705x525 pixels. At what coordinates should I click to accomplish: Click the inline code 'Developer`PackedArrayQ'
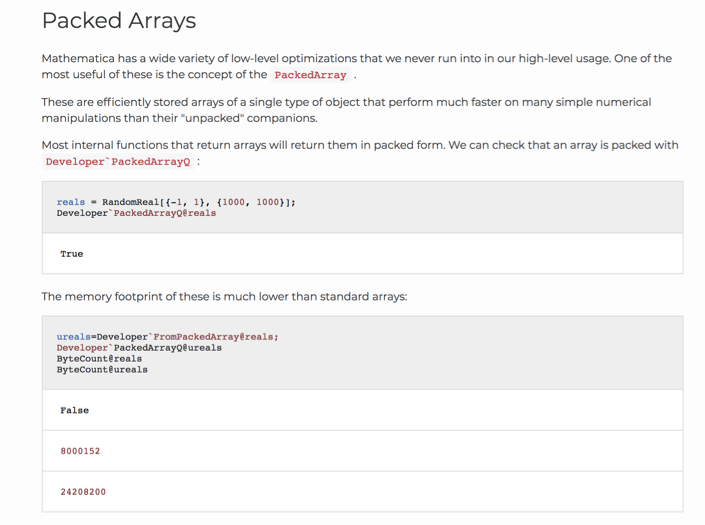coord(118,162)
